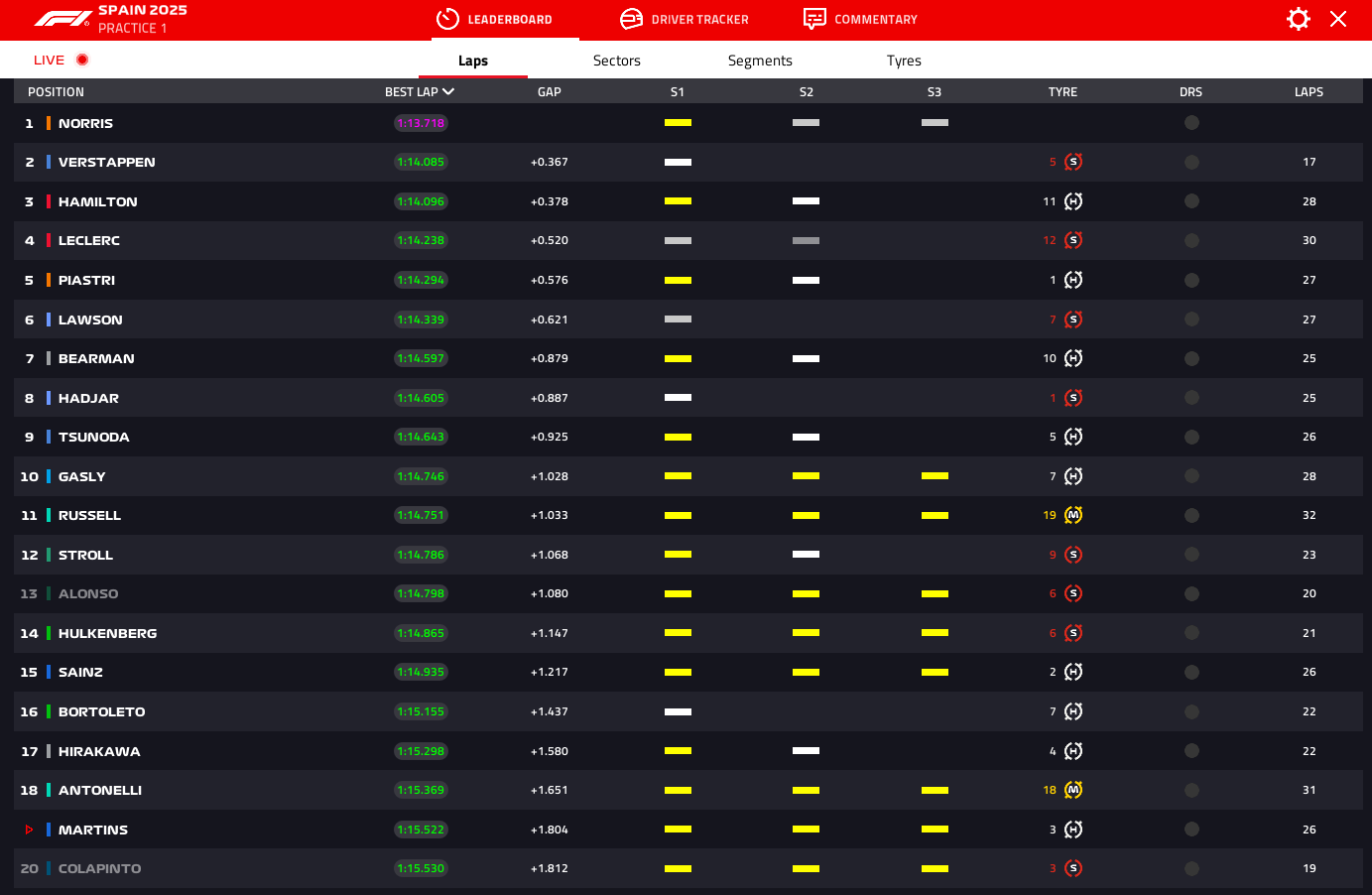Click Gasly's DRS indicator dot
Viewport: 1372px width, 895px height.
[1191, 476]
